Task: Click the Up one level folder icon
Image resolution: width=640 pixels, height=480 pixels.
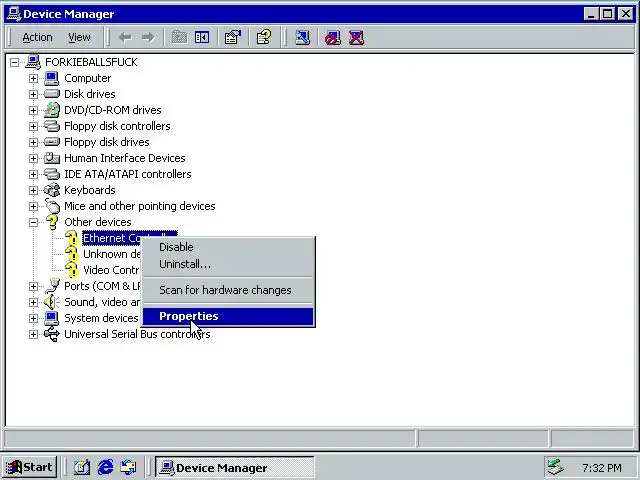Action: tap(179, 38)
